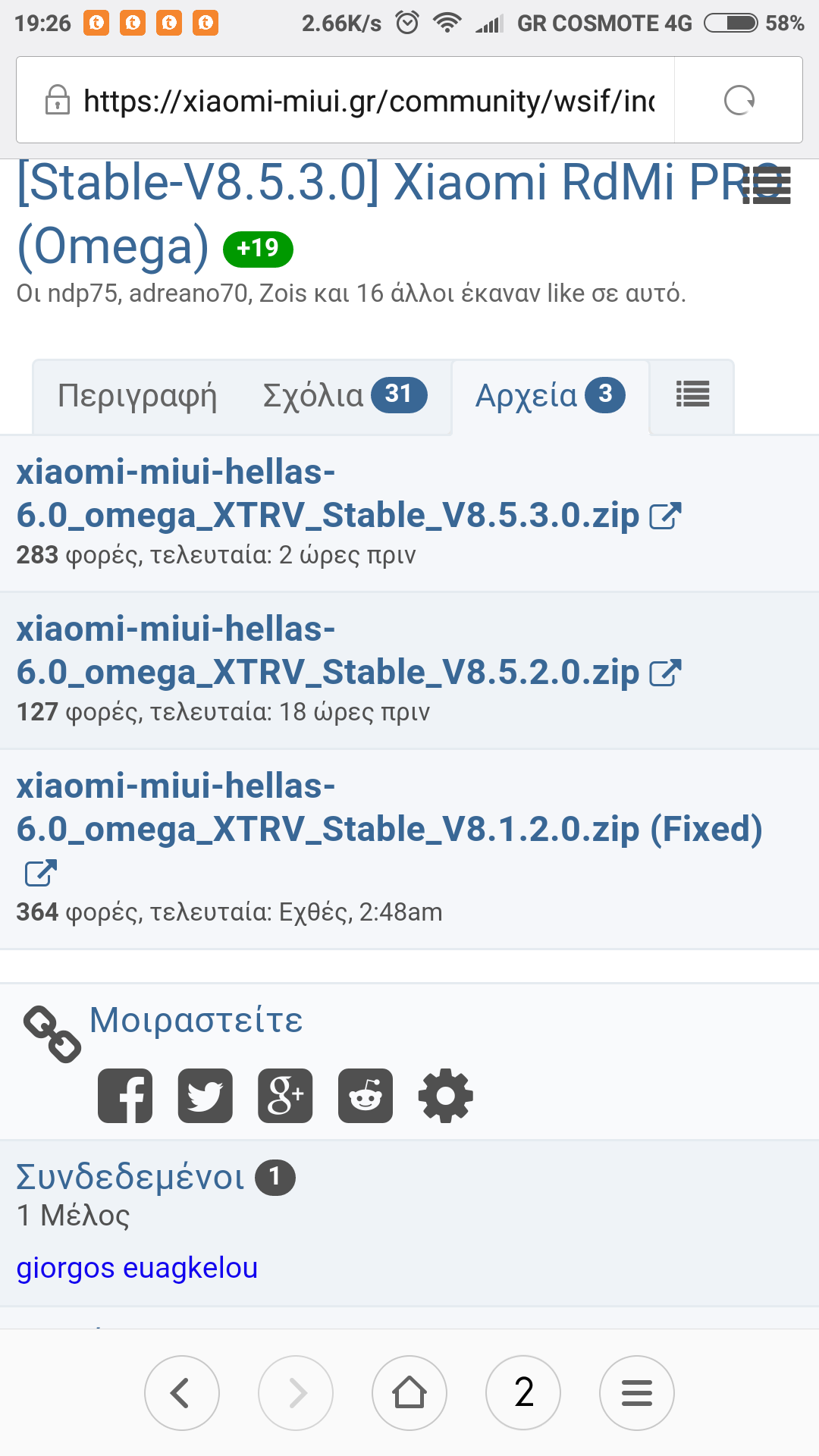The width and height of the screenshot is (819, 1456).
Task: Tap the URL address field
Action: (x=369, y=100)
